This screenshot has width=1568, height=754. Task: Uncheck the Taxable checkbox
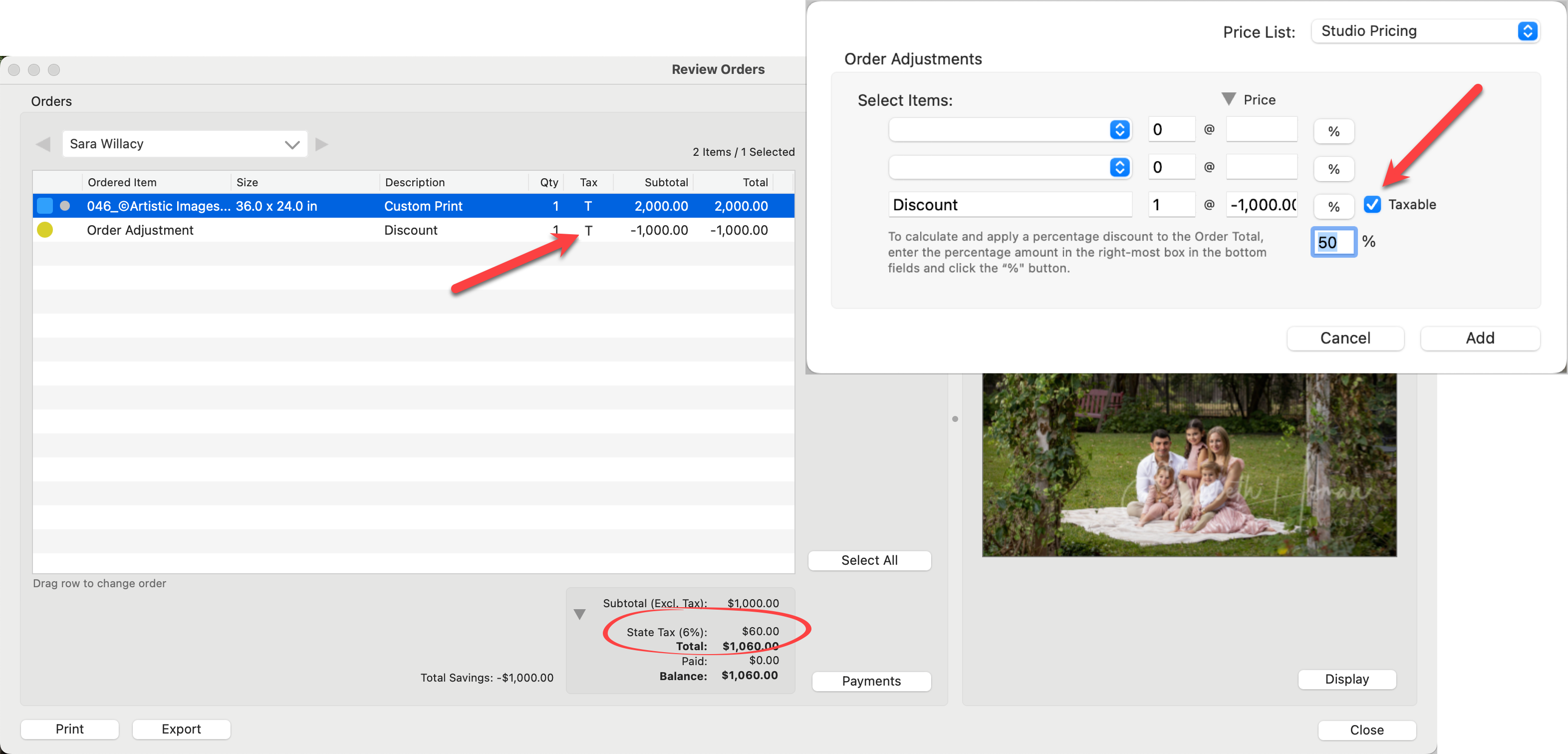(x=1372, y=205)
